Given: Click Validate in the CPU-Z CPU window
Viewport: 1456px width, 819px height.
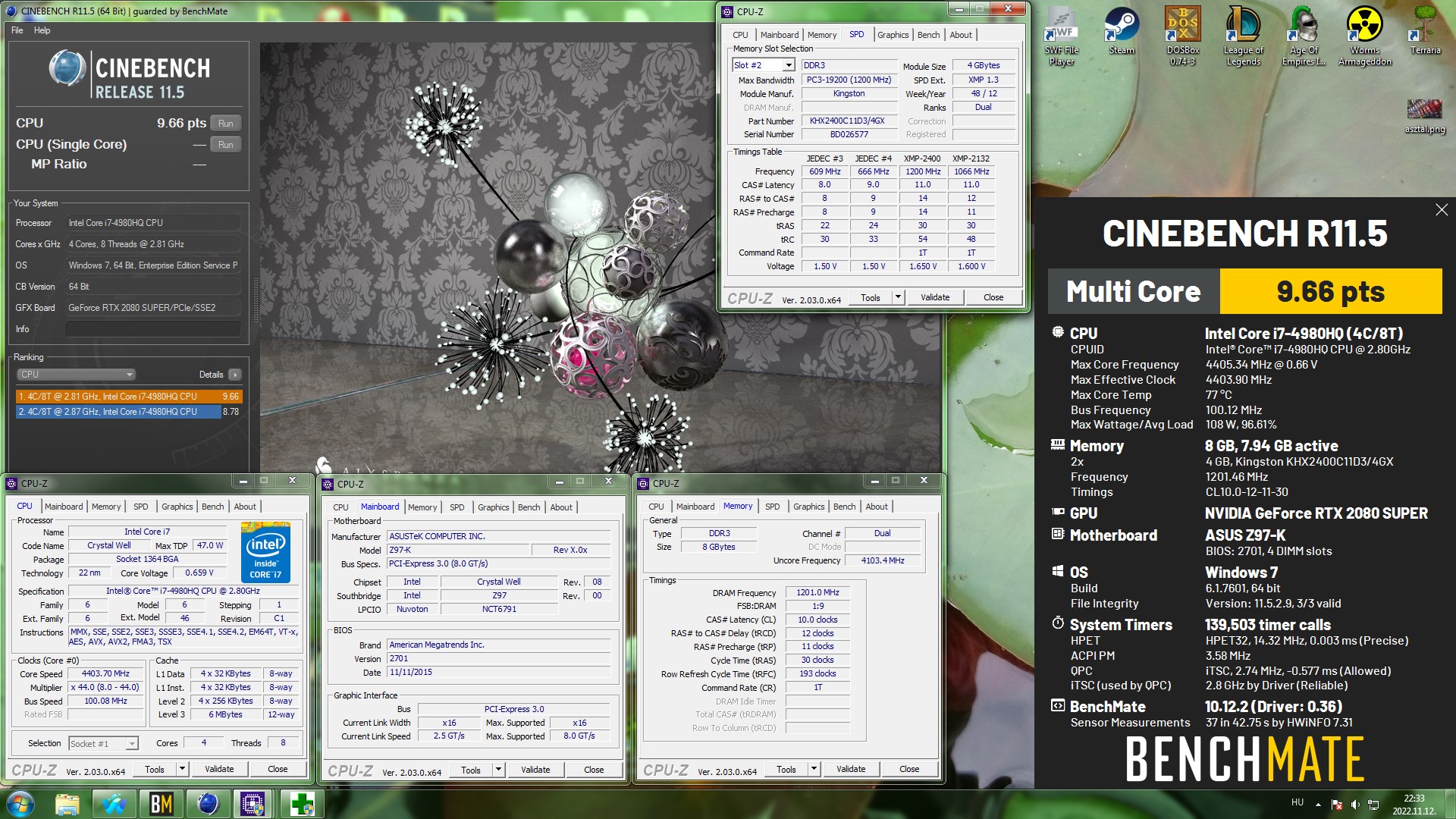Looking at the screenshot, I should 219,769.
